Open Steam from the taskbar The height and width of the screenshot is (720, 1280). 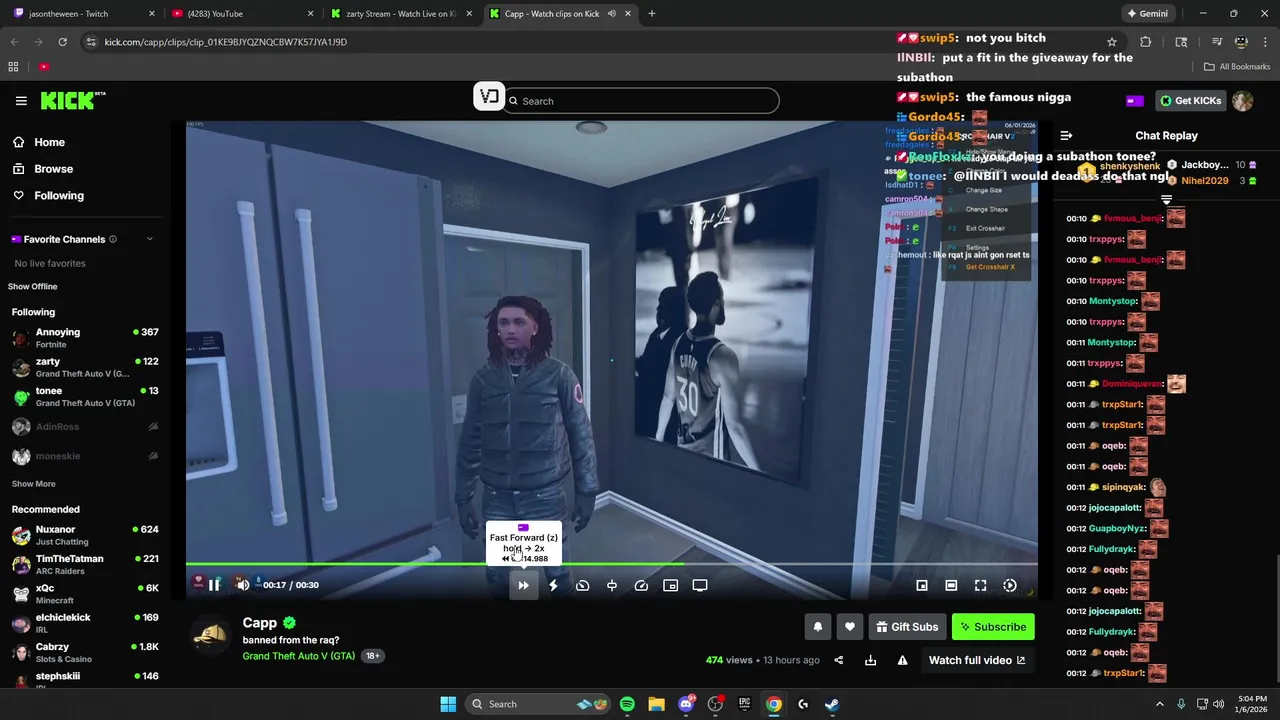tap(832, 704)
